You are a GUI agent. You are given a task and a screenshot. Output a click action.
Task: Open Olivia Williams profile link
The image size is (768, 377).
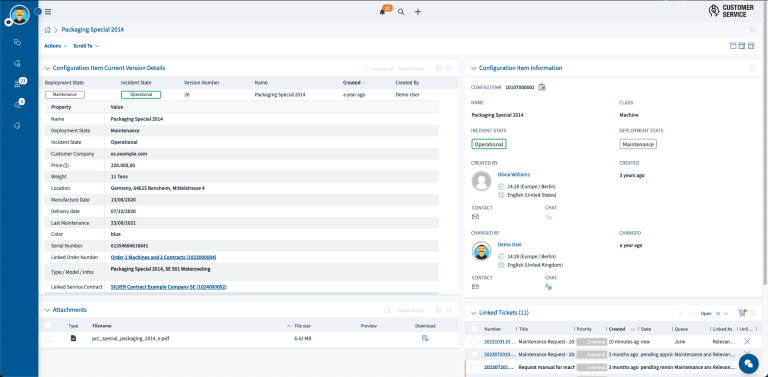tap(514, 174)
